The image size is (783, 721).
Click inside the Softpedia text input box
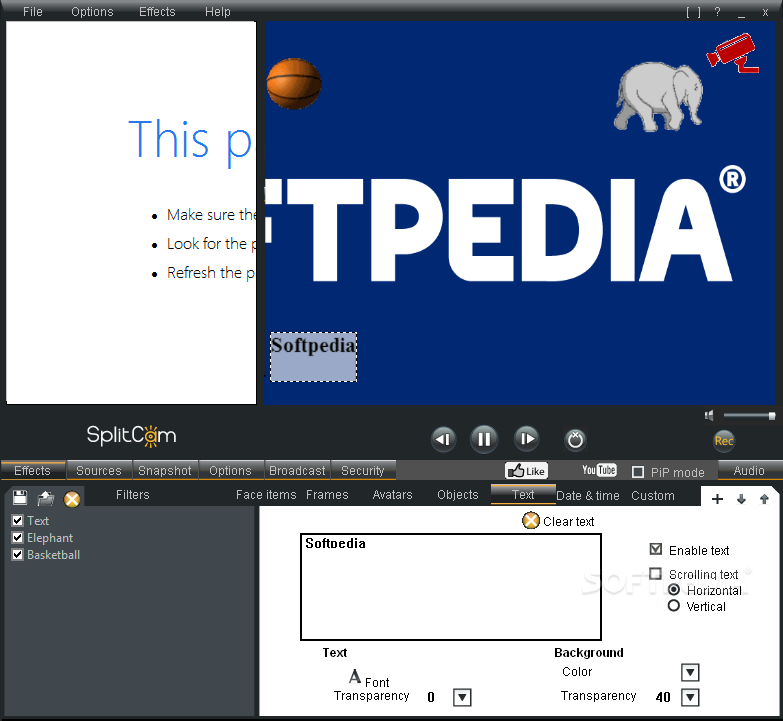451,587
